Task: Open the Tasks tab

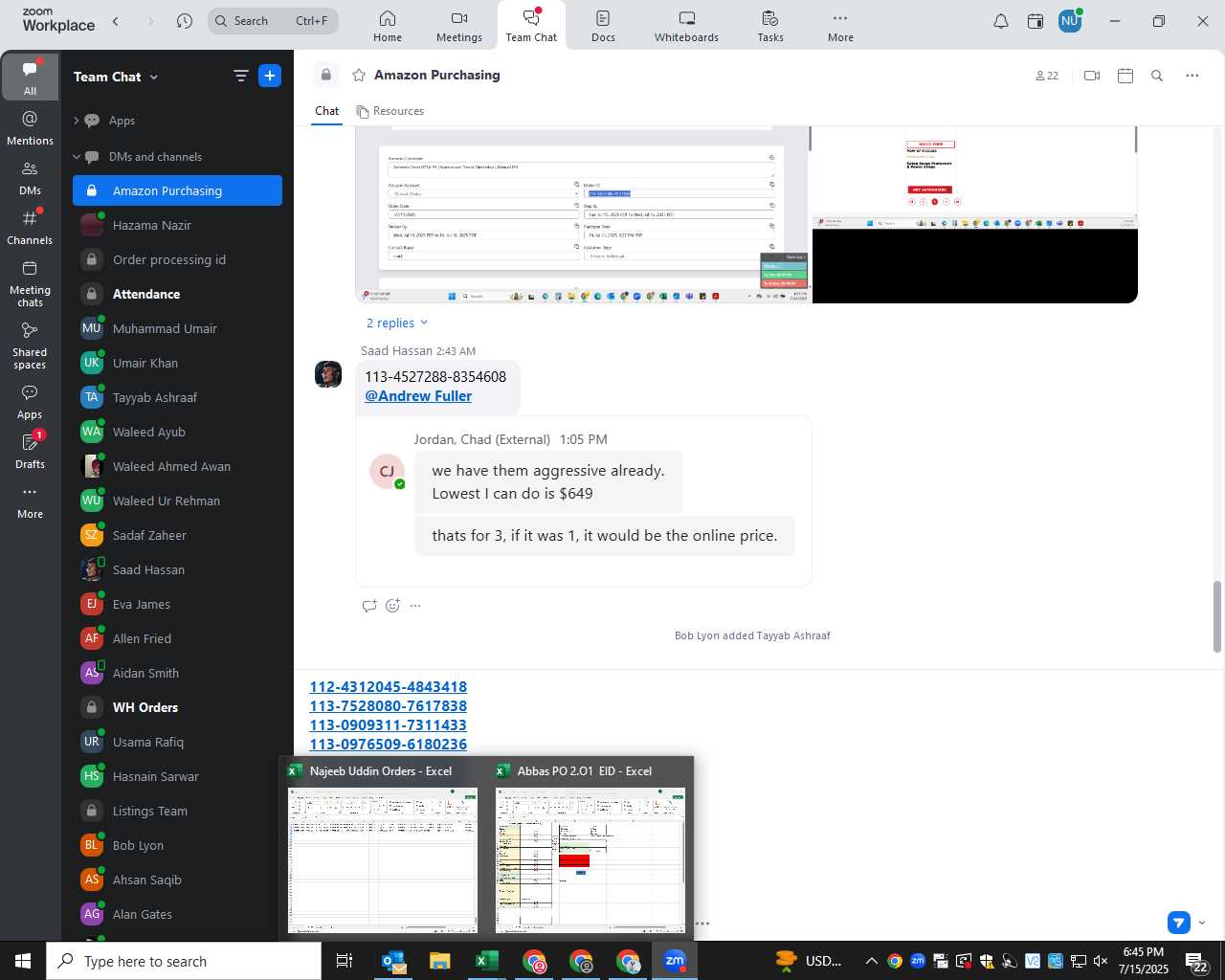Action: pyautogui.click(x=770, y=26)
